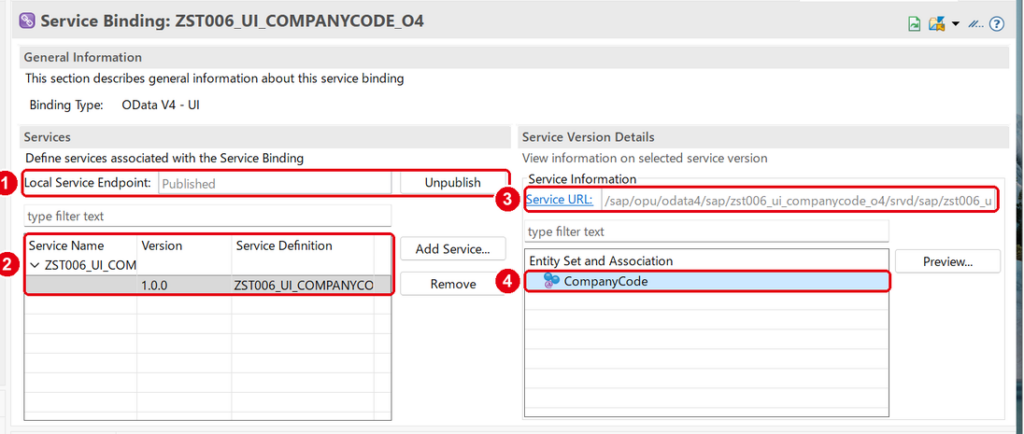Select the version 1.0.0 service row

(x=208, y=285)
